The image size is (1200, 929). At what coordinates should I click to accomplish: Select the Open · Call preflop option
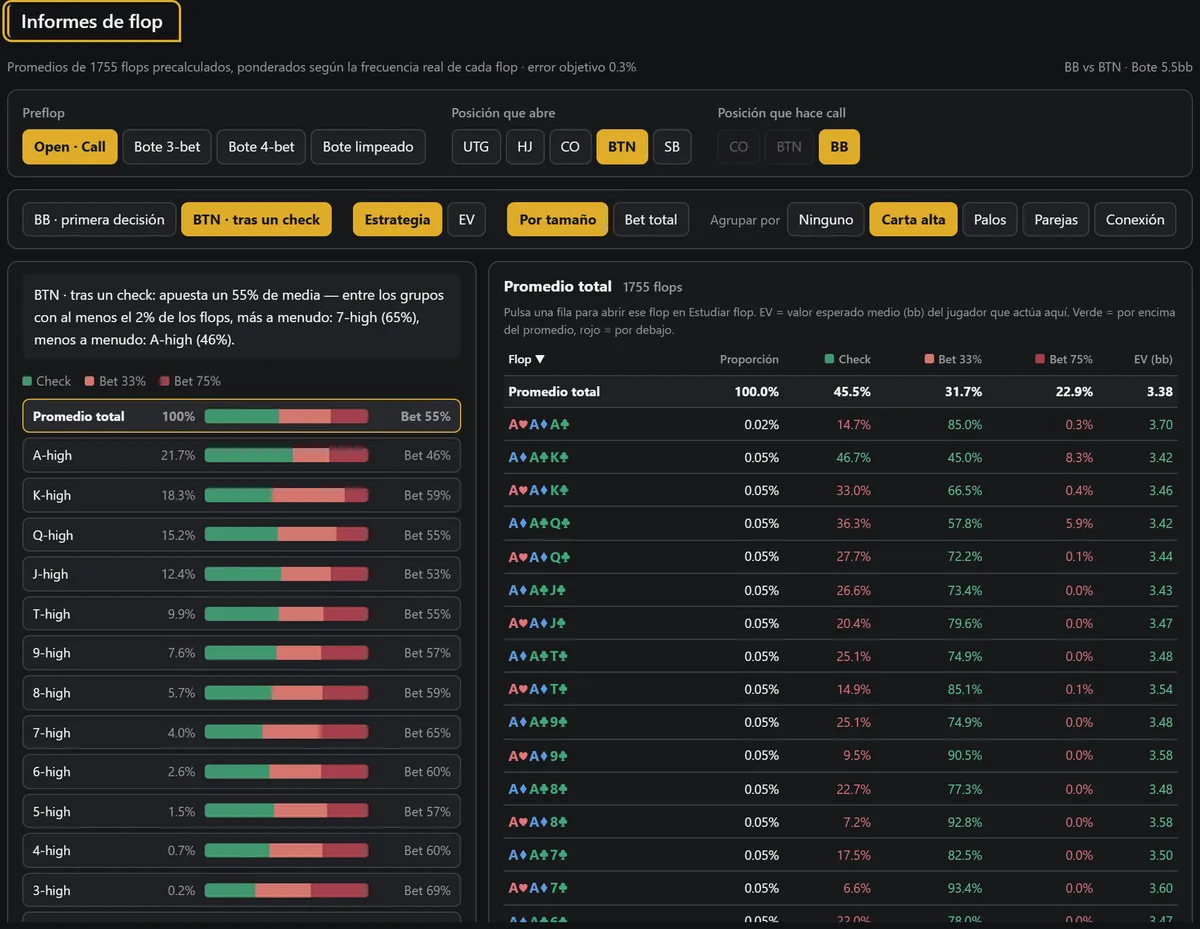pyautogui.click(x=70, y=147)
